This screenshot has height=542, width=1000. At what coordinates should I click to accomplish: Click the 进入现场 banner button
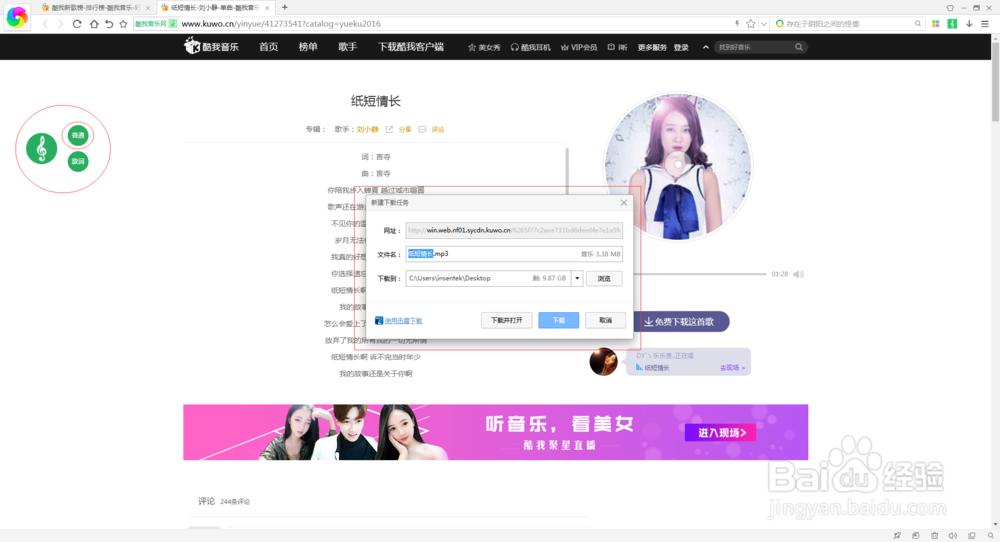(x=721, y=433)
